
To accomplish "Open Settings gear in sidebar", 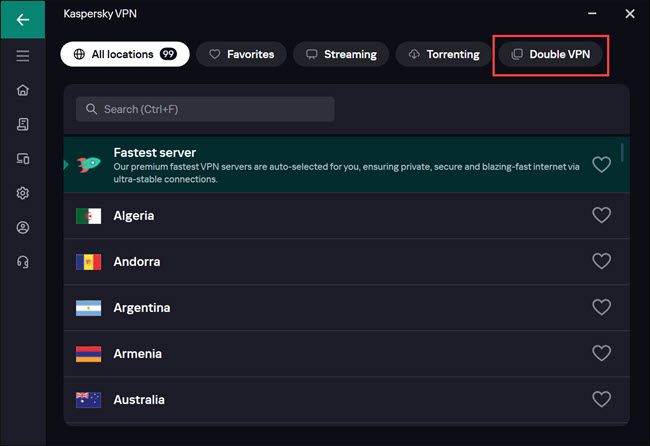I will (x=22, y=193).
